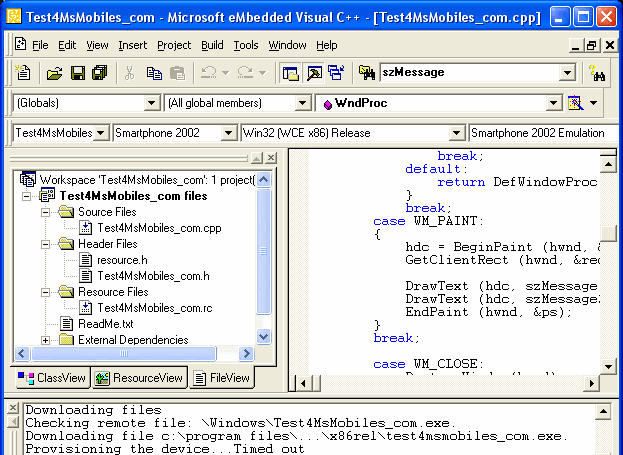The height and width of the screenshot is (455, 623).
Task: Click the Save All toolbar icon
Action: (99, 73)
